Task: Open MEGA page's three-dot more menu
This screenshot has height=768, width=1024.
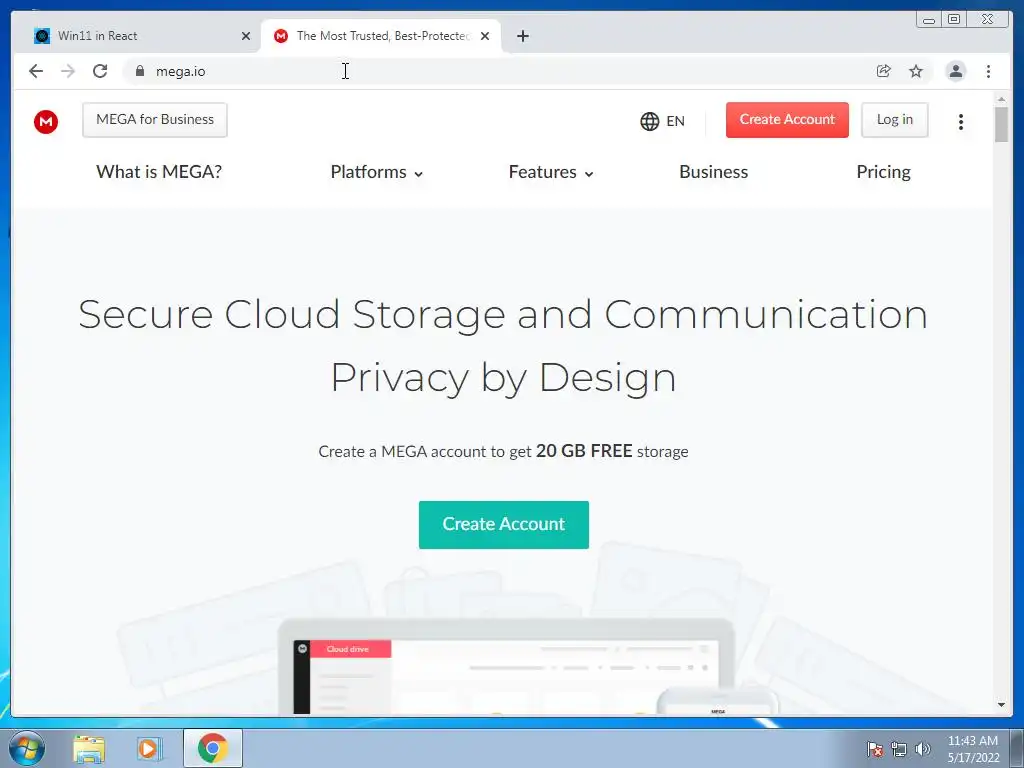Action: point(961,121)
